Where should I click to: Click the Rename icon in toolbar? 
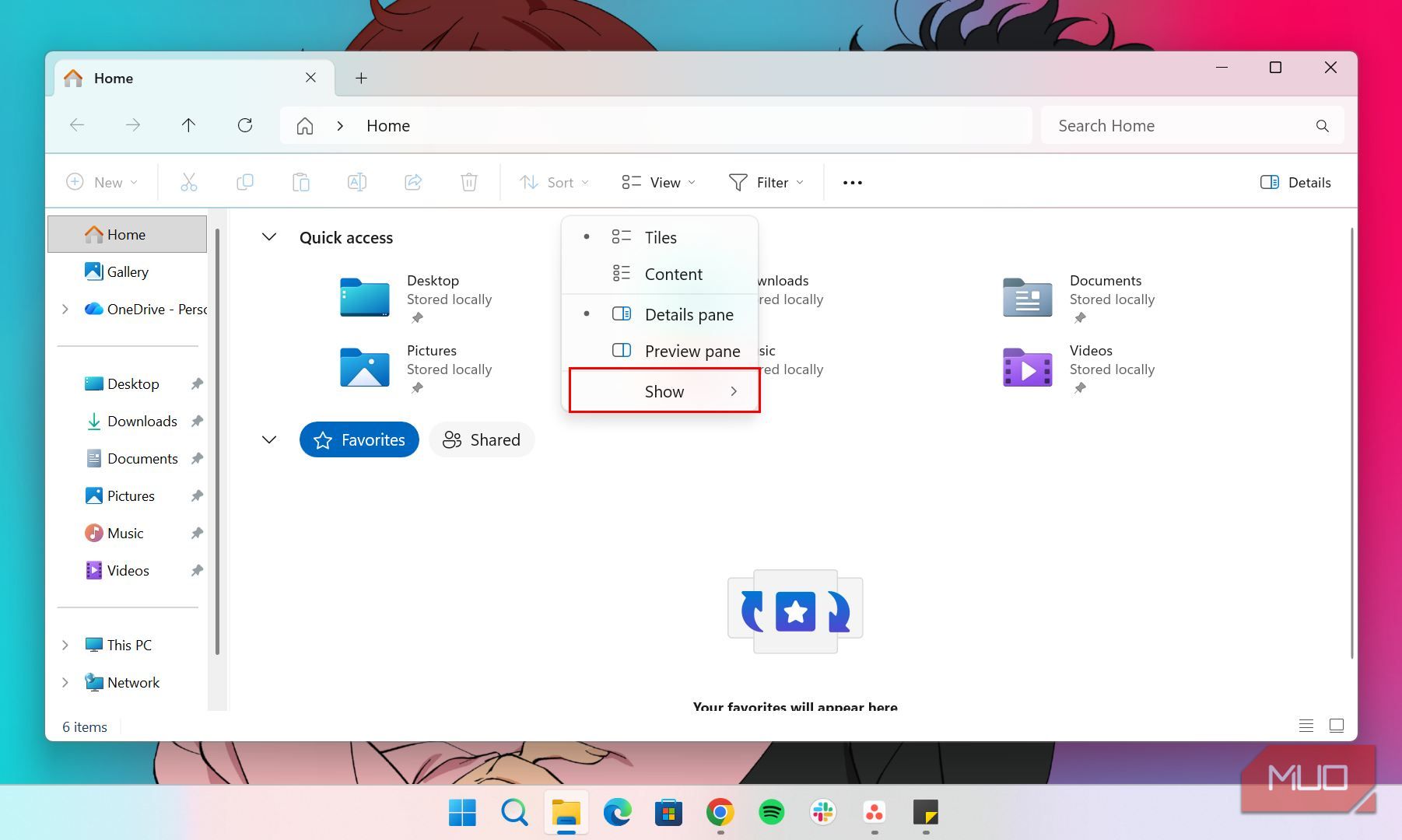click(356, 182)
